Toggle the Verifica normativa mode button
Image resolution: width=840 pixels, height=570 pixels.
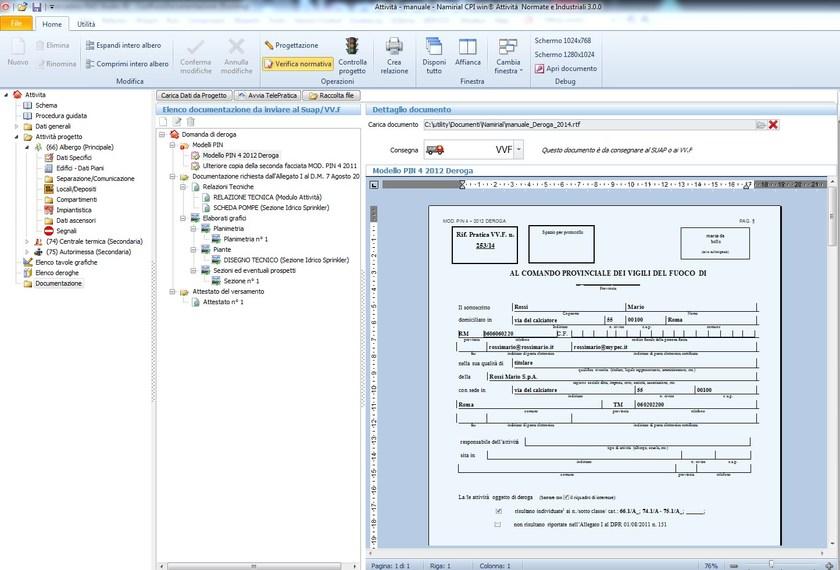298,63
